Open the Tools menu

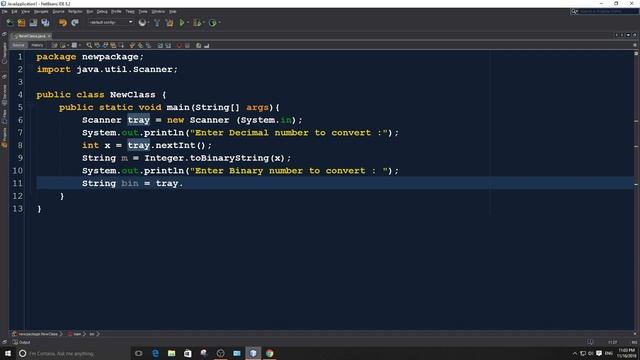point(143,11)
